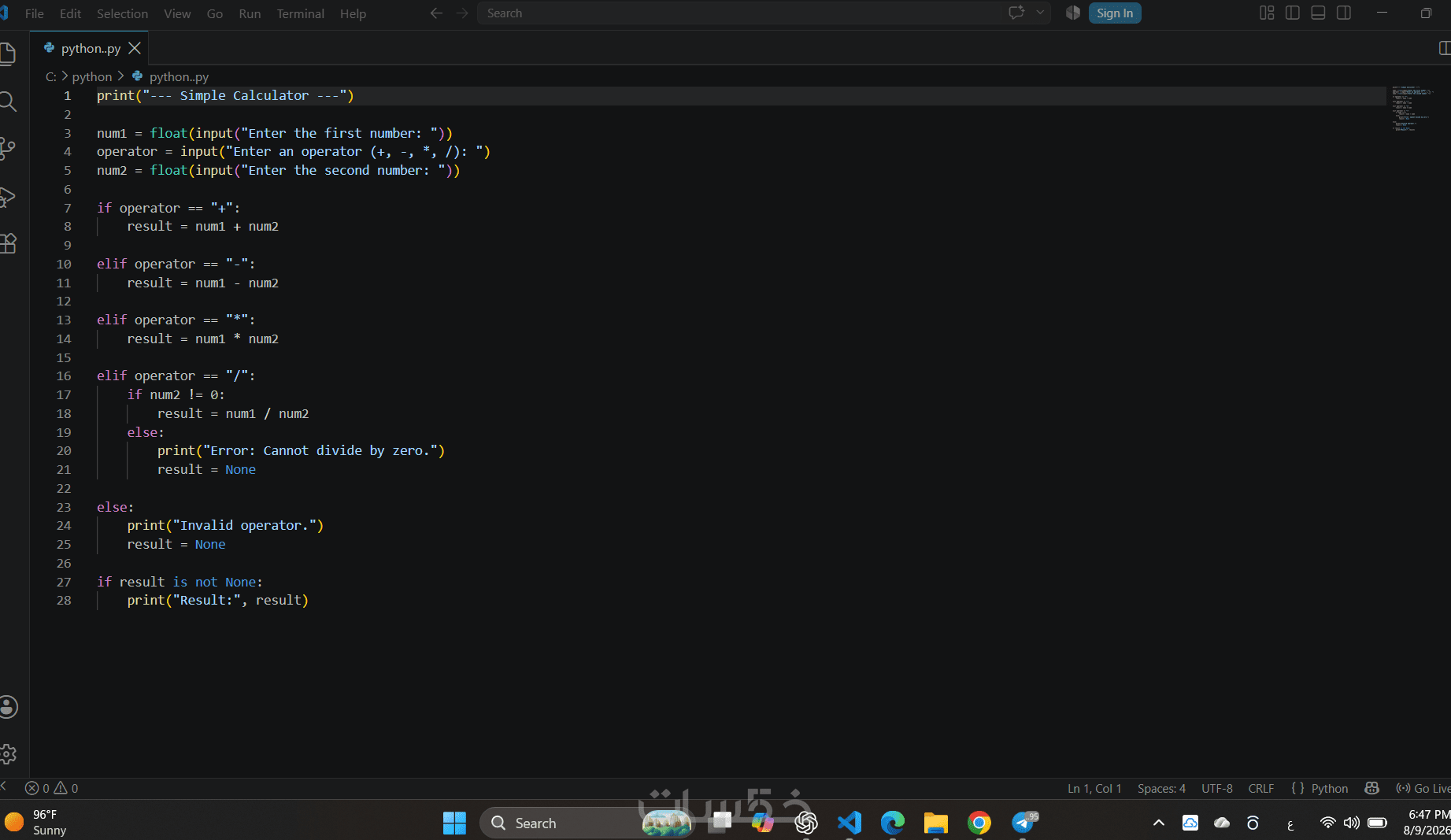Open the Copilot chat icon

point(1016,13)
